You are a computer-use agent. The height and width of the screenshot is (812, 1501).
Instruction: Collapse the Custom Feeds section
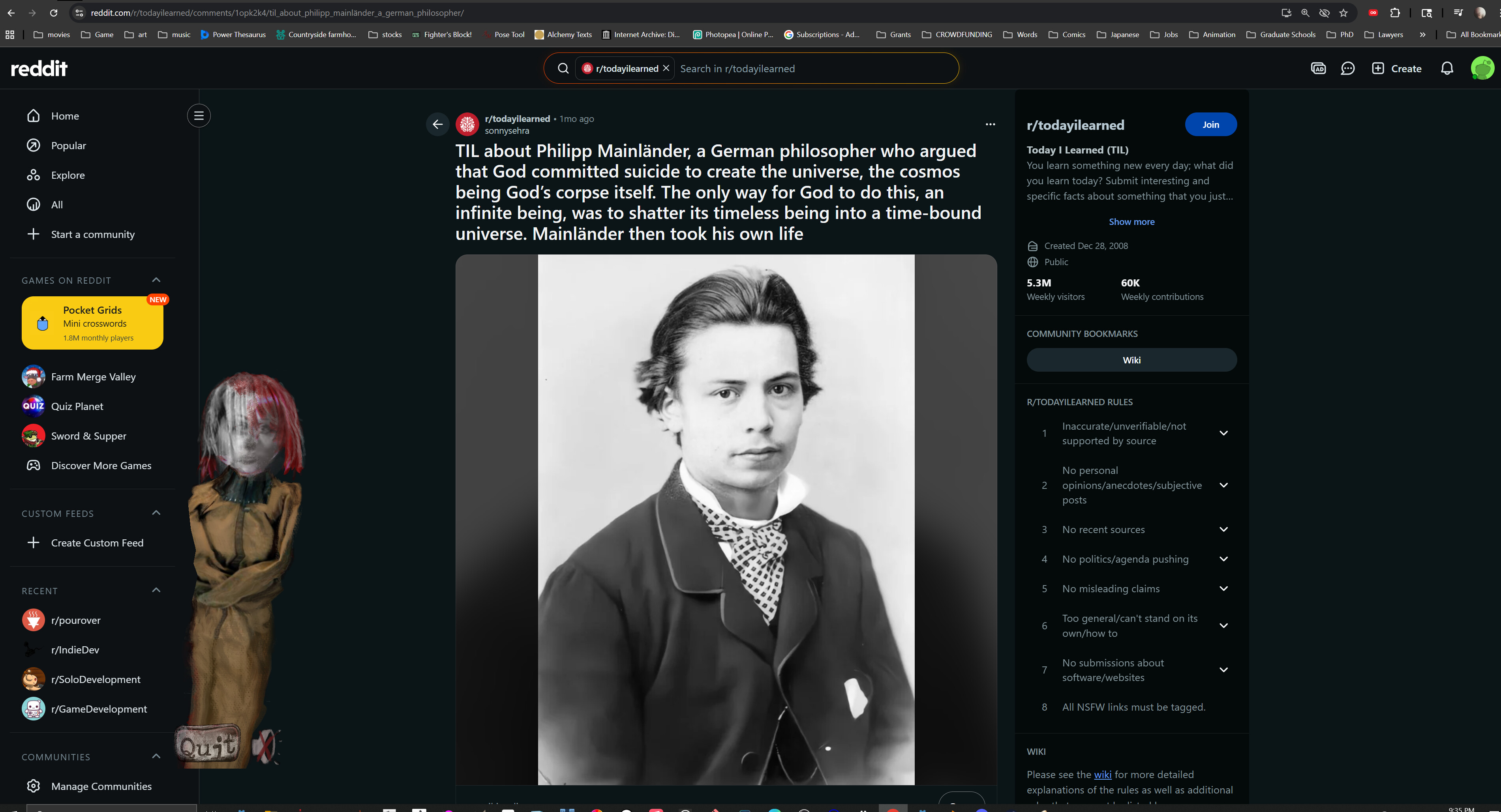156,513
